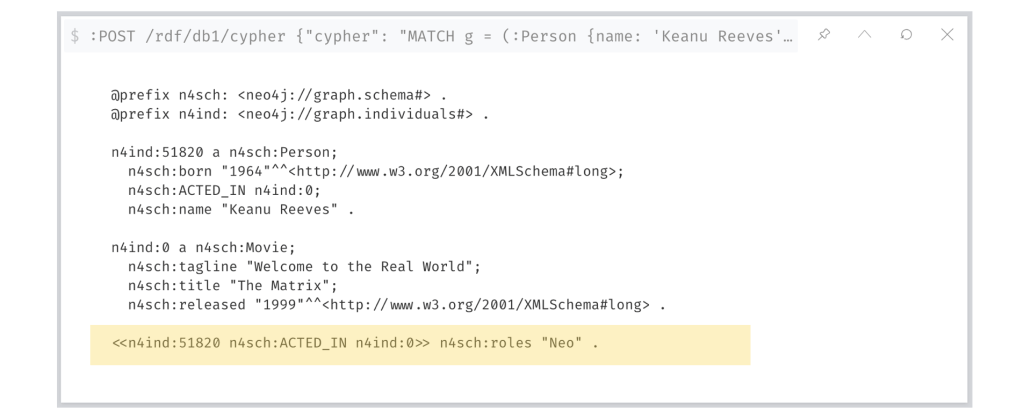Image resolution: width=1024 pixels, height=420 pixels.
Task: Pin the result frame
Action: (x=823, y=35)
